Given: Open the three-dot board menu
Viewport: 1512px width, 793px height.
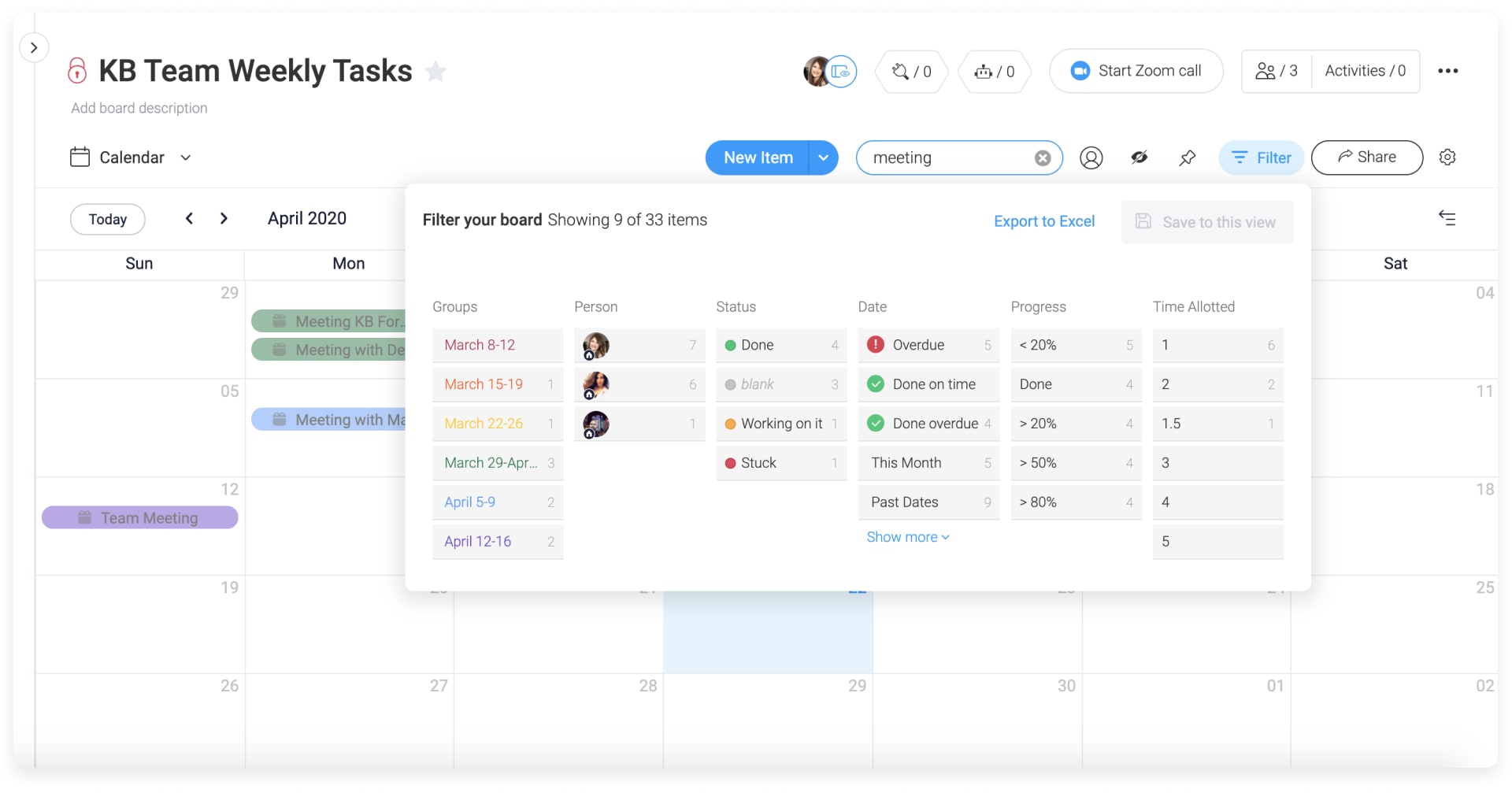Looking at the screenshot, I should tap(1447, 71).
